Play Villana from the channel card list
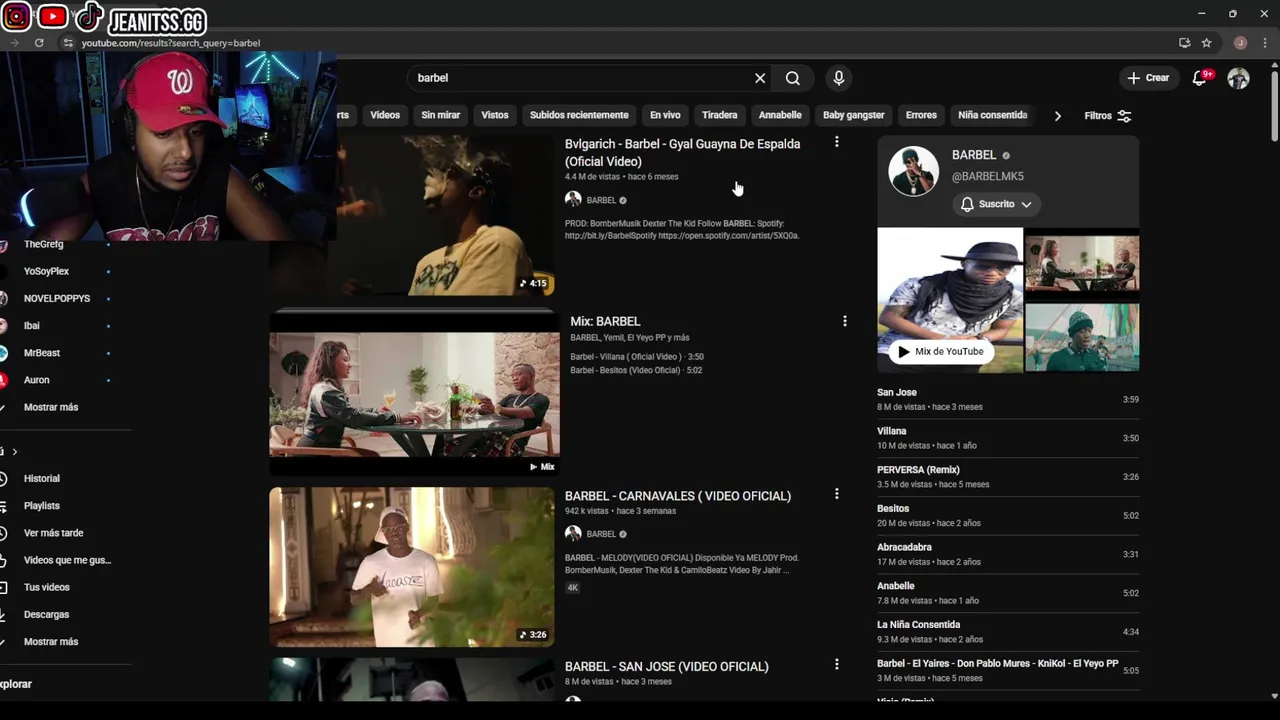This screenshot has height=720, width=1280. pyautogui.click(x=1008, y=438)
